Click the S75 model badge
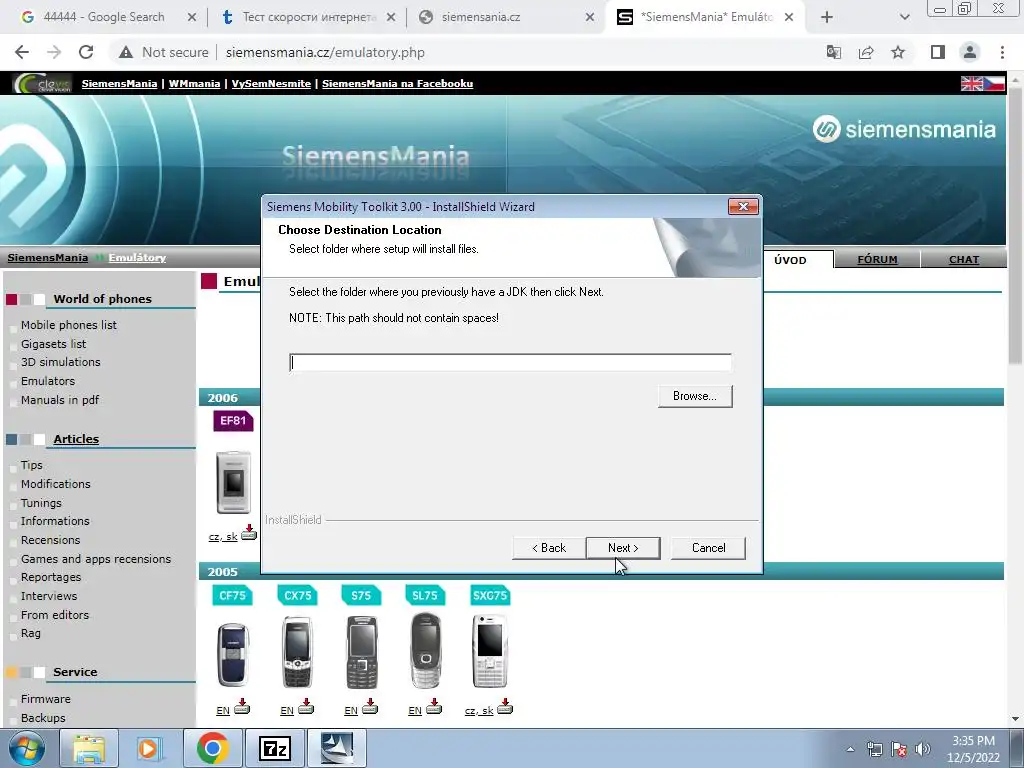The width and height of the screenshot is (1024, 768). 360,596
